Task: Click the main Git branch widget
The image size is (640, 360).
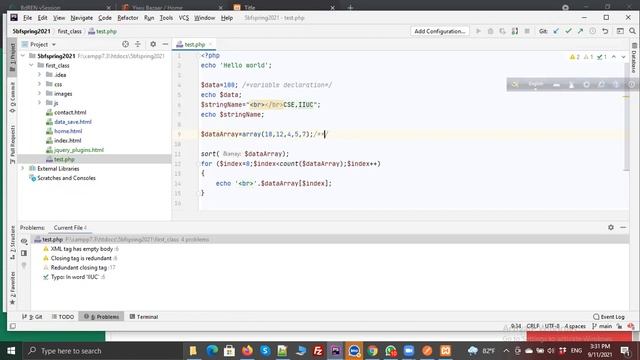Action: [x=602, y=326]
